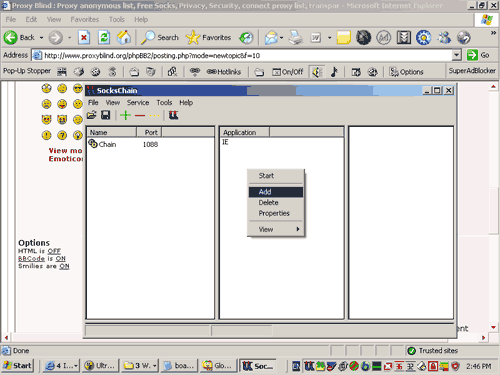Open the SocksChain Help menu

point(186,102)
